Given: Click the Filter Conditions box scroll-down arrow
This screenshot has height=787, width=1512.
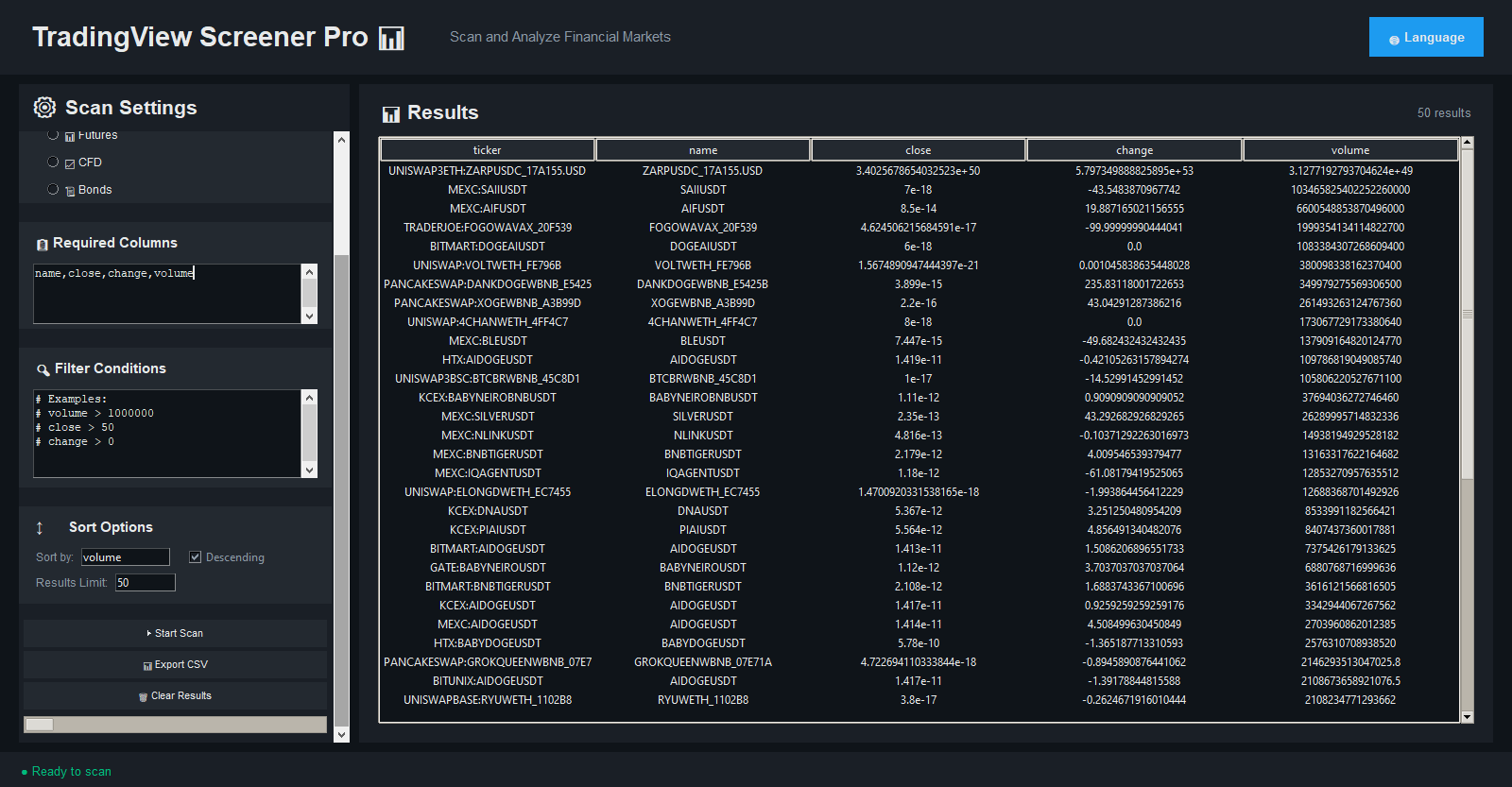Looking at the screenshot, I should (x=309, y=470).
